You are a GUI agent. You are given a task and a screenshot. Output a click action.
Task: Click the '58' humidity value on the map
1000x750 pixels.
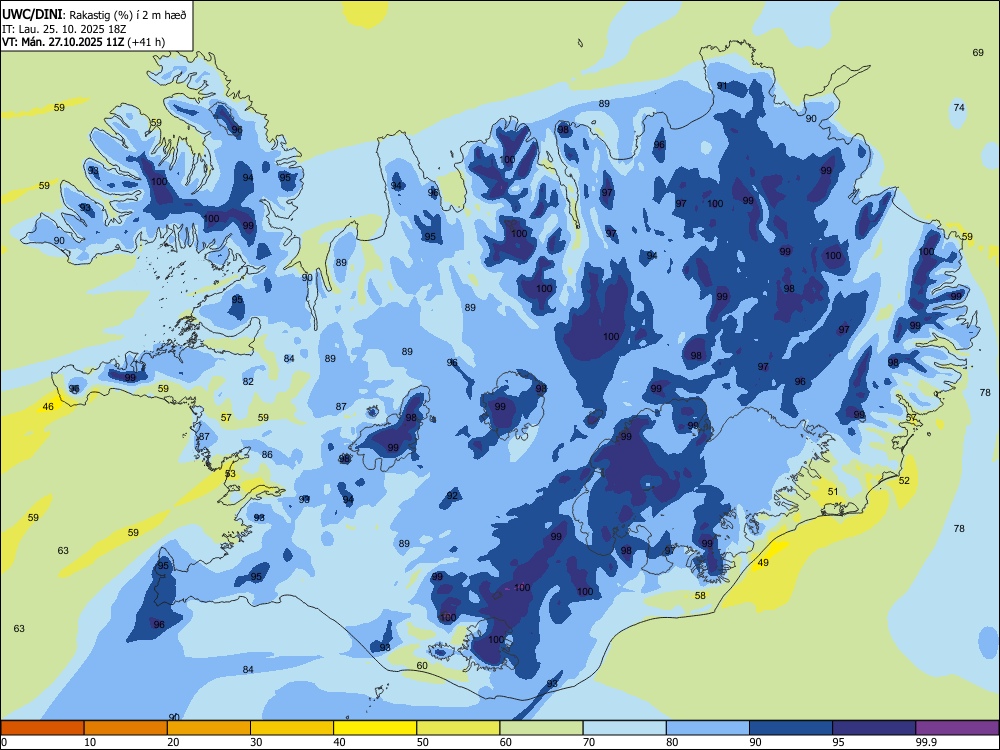coord(700,595)
